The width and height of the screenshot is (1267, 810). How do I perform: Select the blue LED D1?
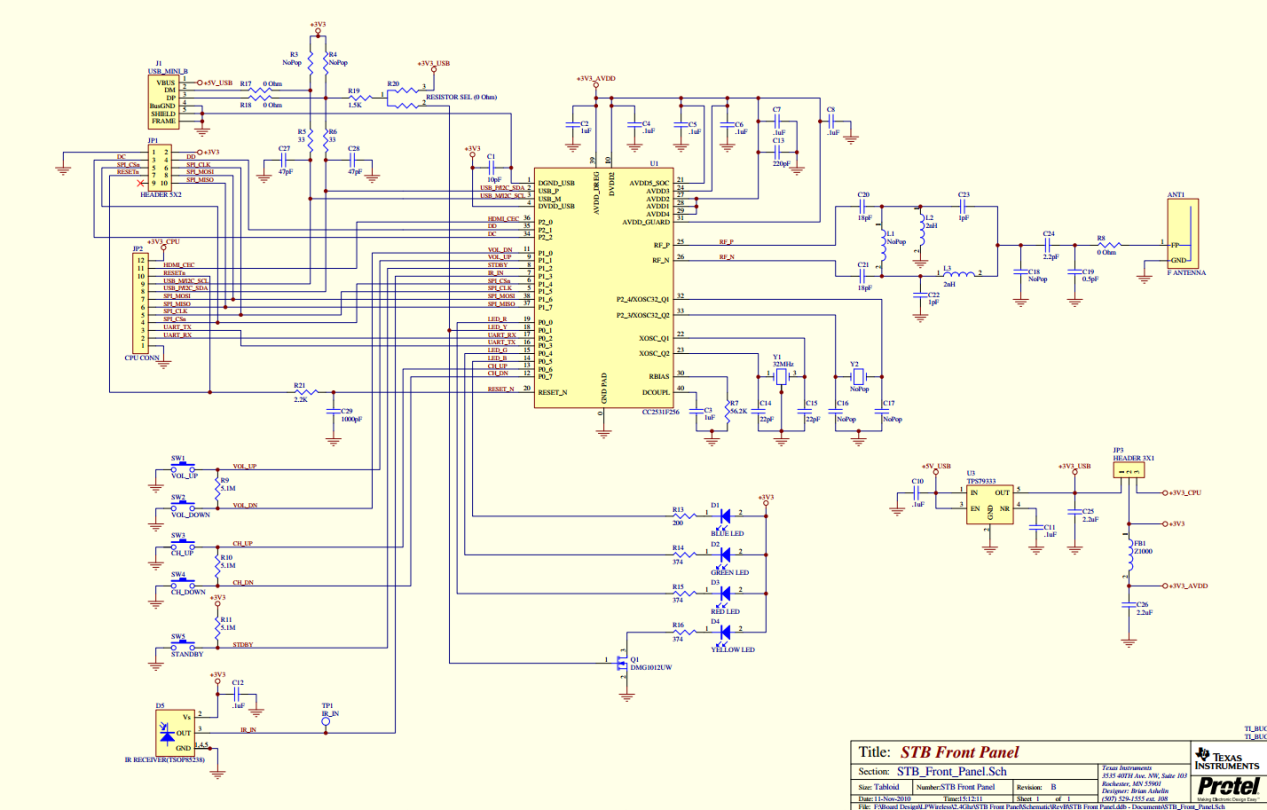pos(726,515)
